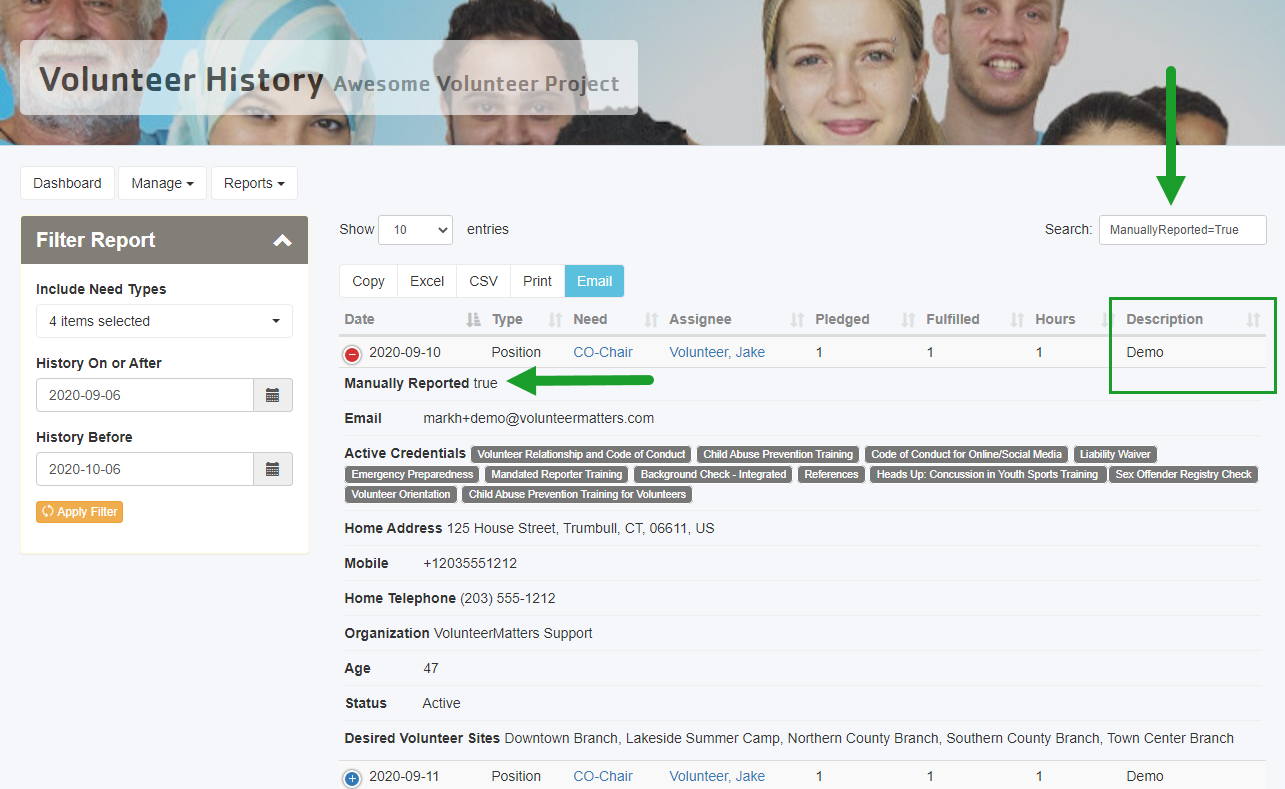Collapse the Filter Report panel chevron
This screenshot has height=789, width=1285.
coord(283,240)
